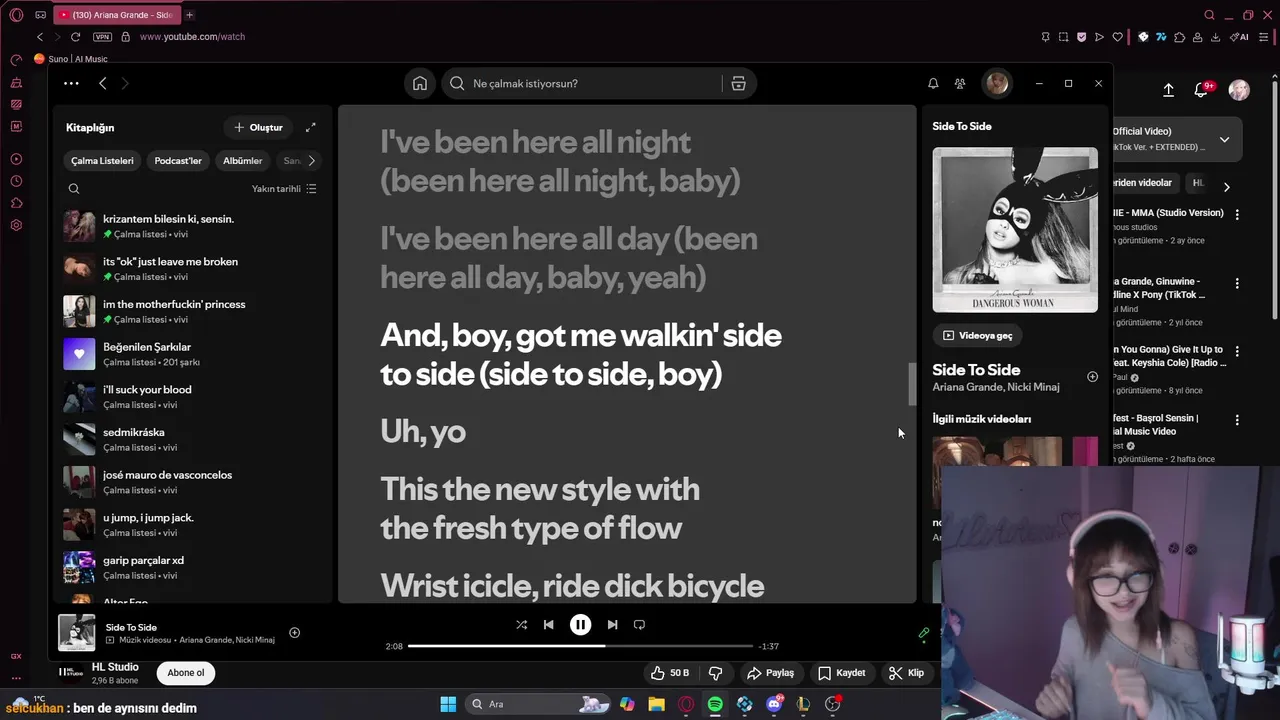The image size is (1280, 720).
Task: Open the Opera easy setup menu icon
Action: (1264, 37)
